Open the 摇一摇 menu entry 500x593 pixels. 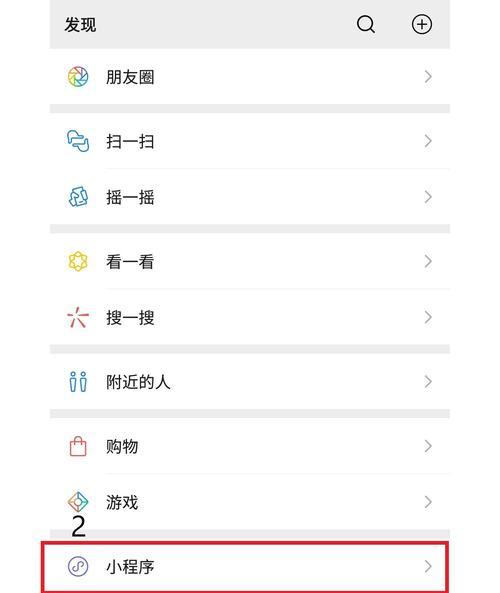(x=250, y=197)
